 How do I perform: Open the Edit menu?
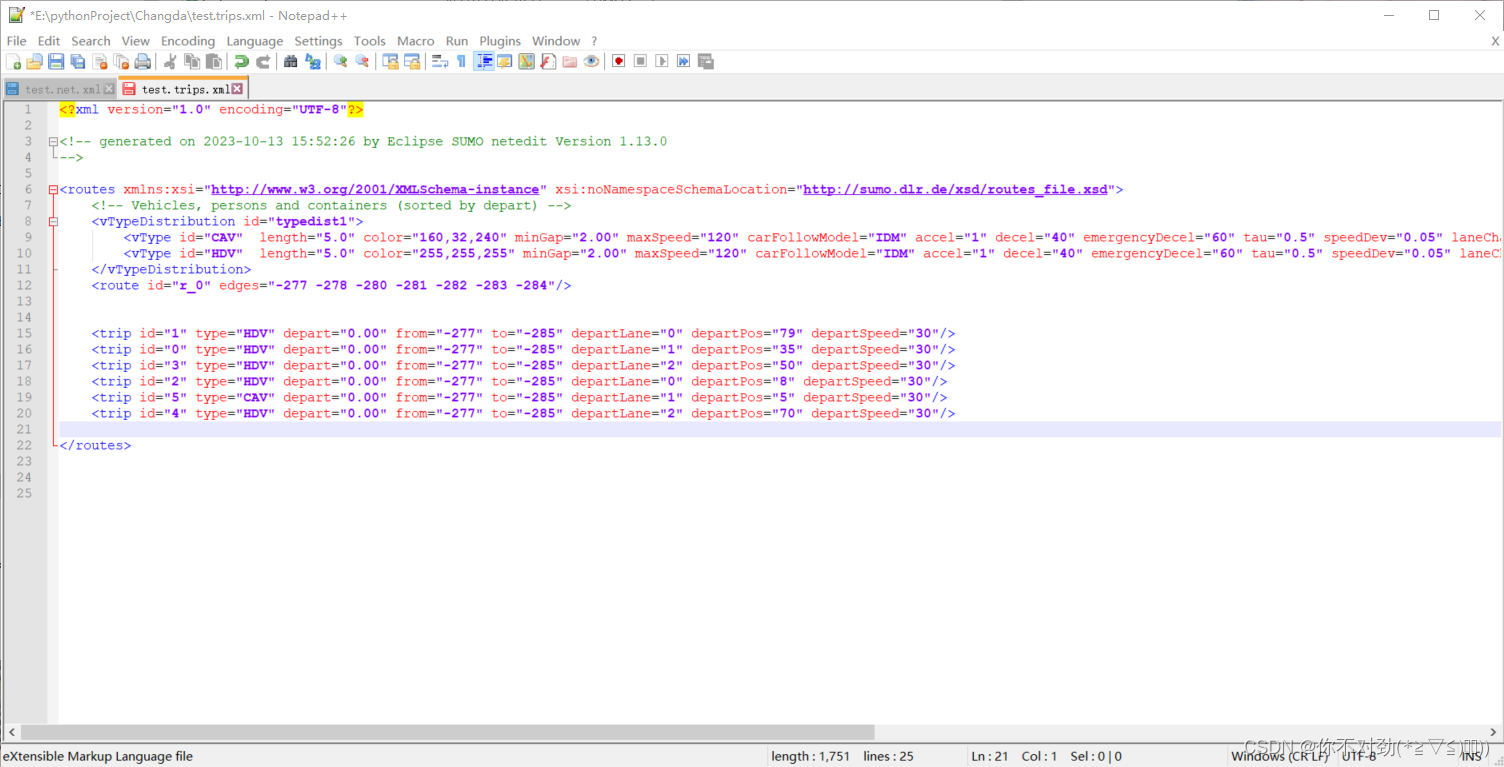click(49, 41)
